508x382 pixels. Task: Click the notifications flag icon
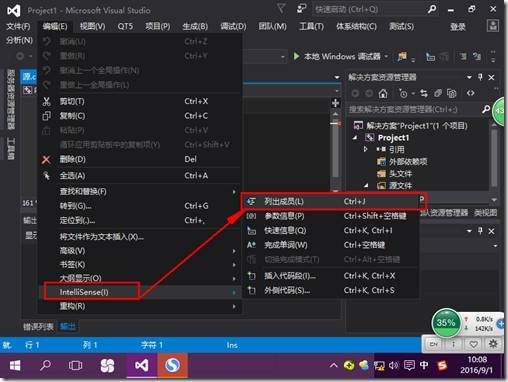(281, 9)
